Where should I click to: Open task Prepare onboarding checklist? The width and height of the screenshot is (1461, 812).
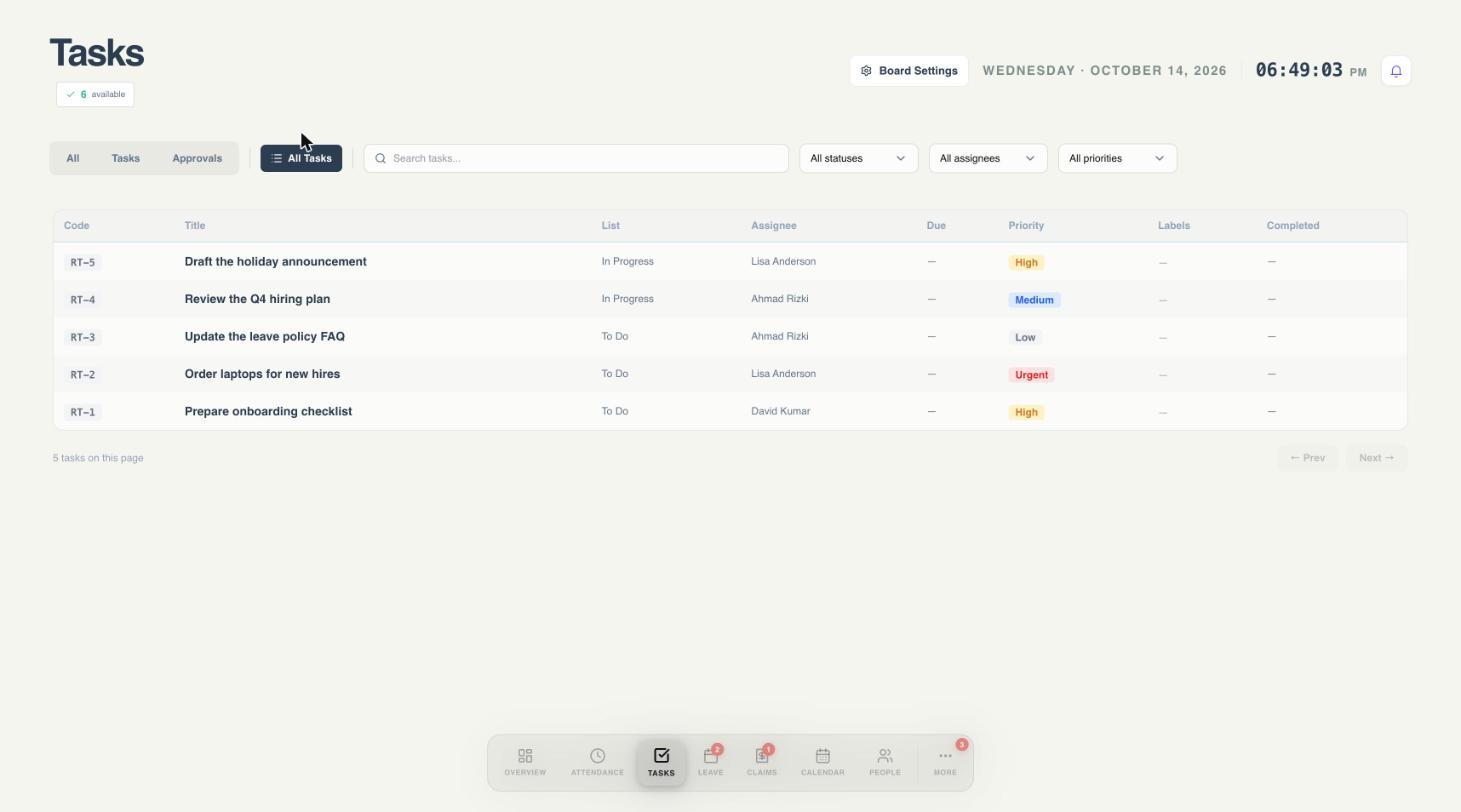click(268, 412)
